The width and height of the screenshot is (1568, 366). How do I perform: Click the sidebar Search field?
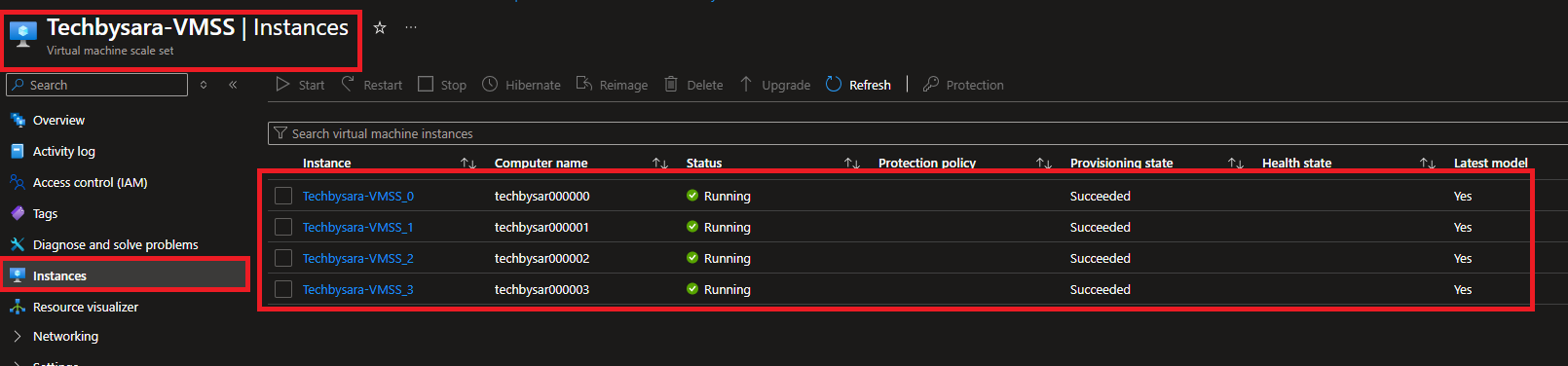(96, 85)
